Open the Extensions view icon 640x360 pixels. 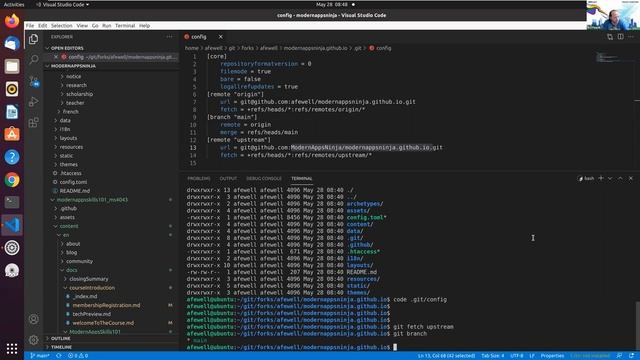click(x=33, y=122)
